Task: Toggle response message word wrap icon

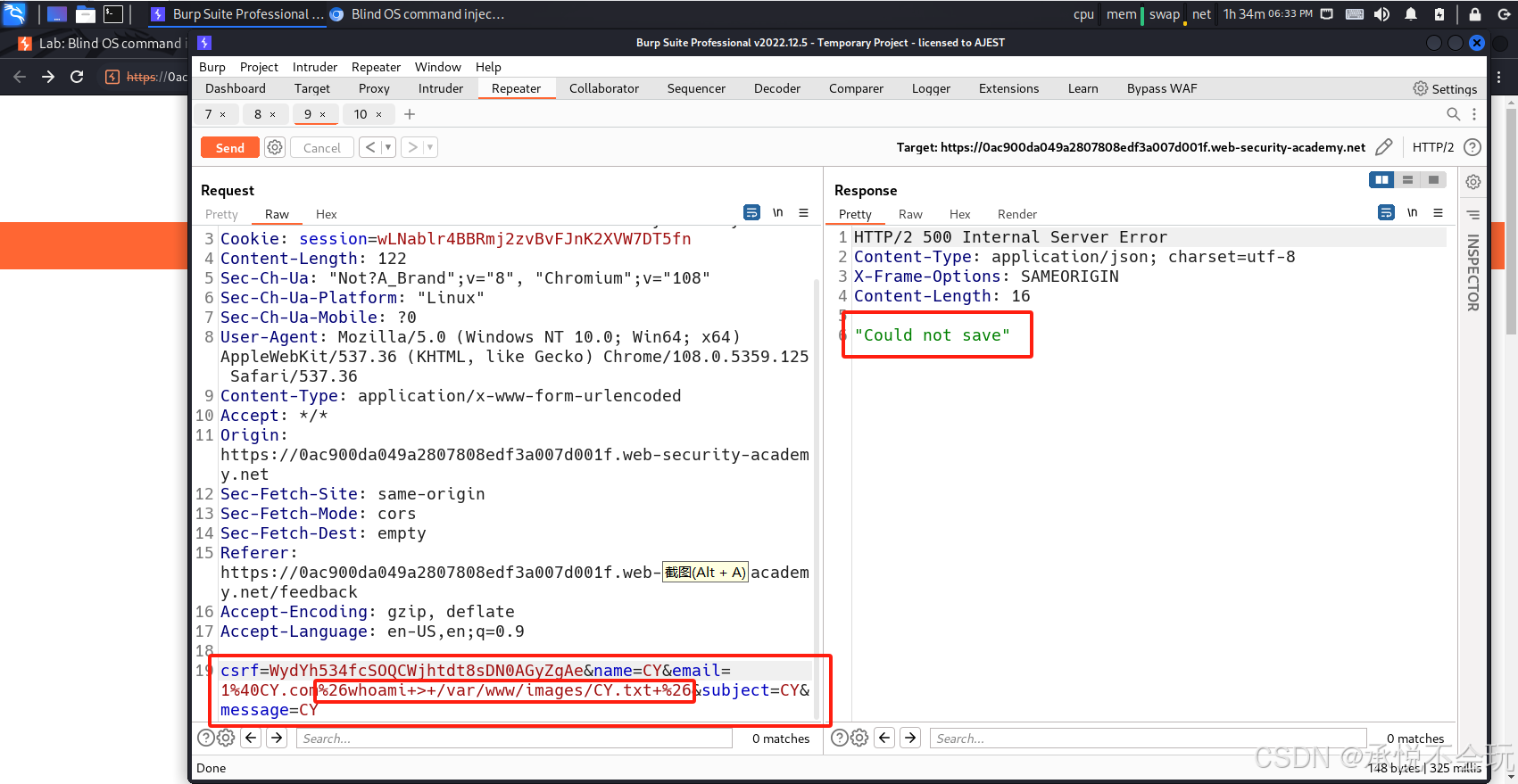Action: coord(1386,212)
